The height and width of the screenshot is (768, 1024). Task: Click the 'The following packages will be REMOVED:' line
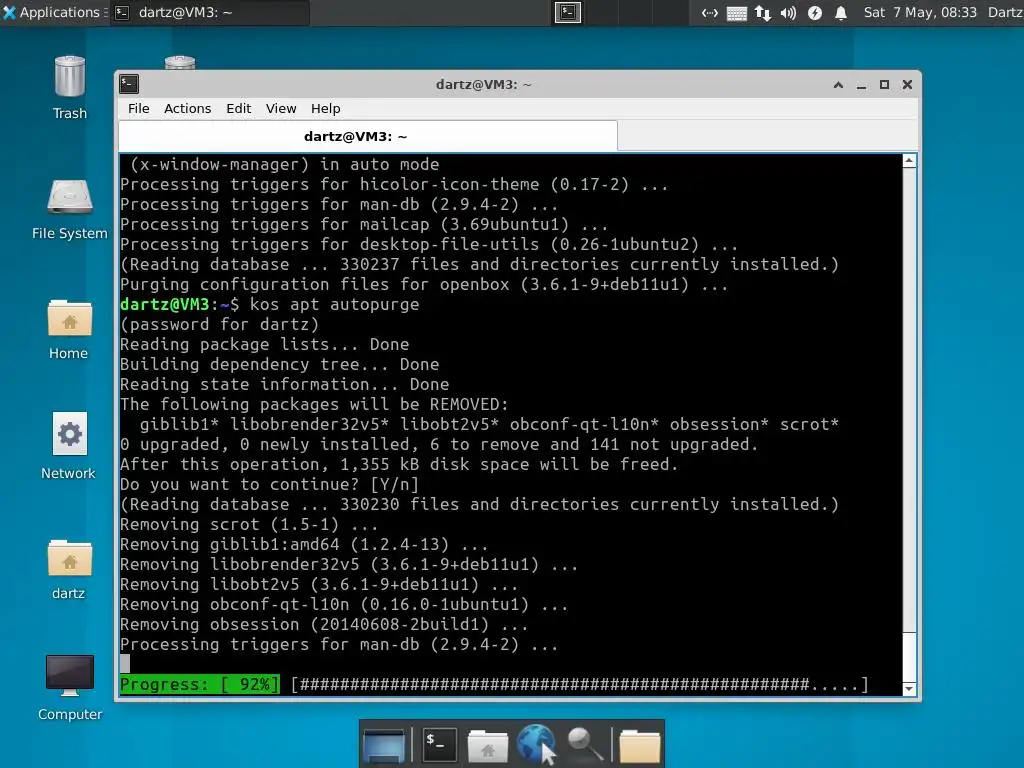tap(314, 404)
